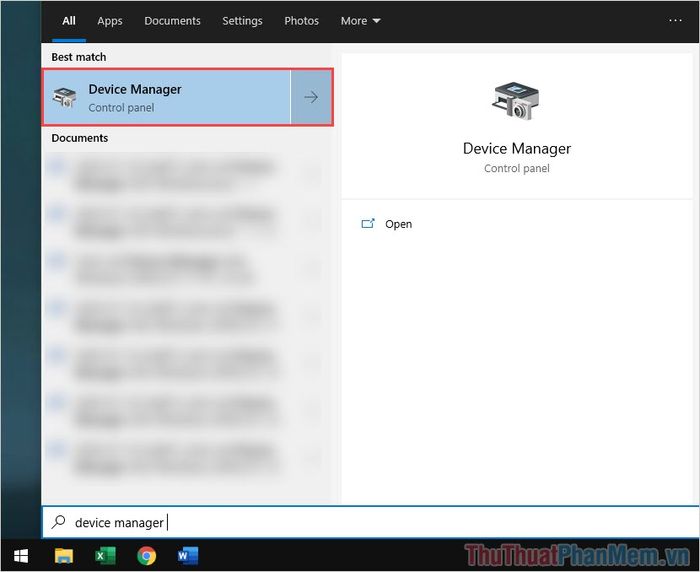Viewport: 700px width, 572px height.
Task: Open the Windows Start menu button
Action: coord(20,555)
